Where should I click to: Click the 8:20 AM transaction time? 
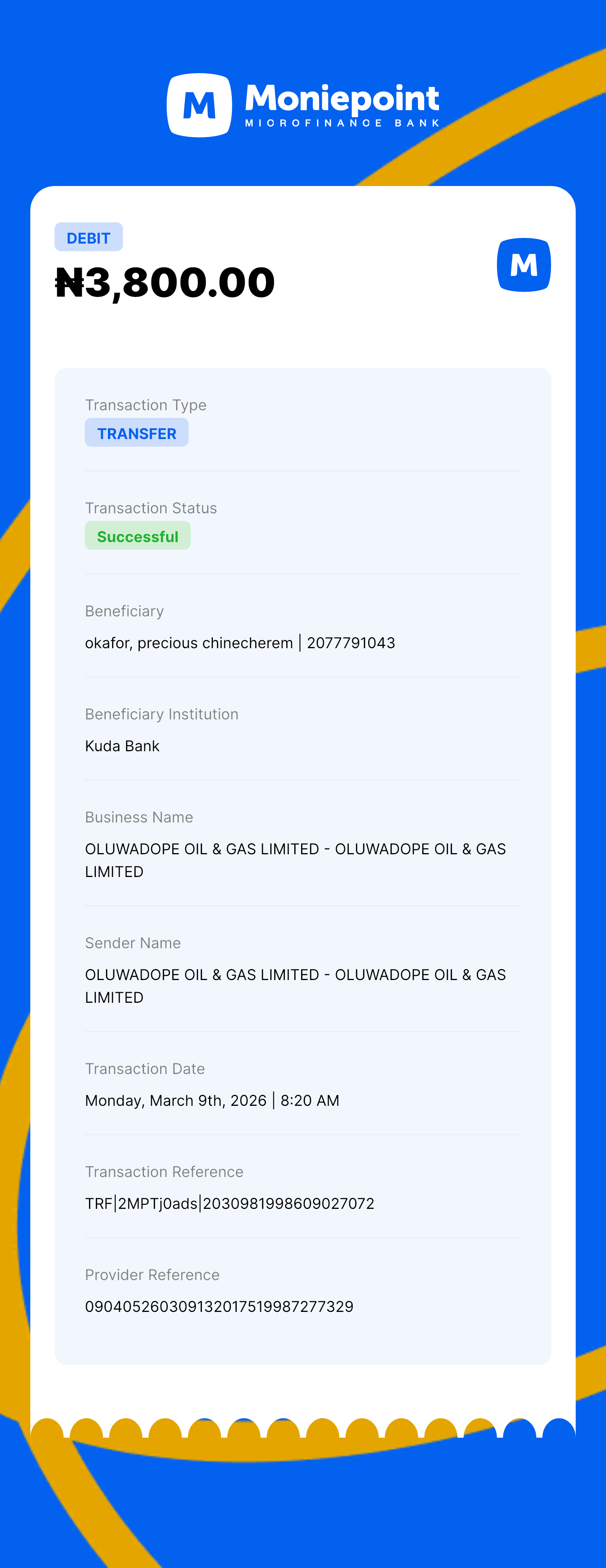point(310,1101)
